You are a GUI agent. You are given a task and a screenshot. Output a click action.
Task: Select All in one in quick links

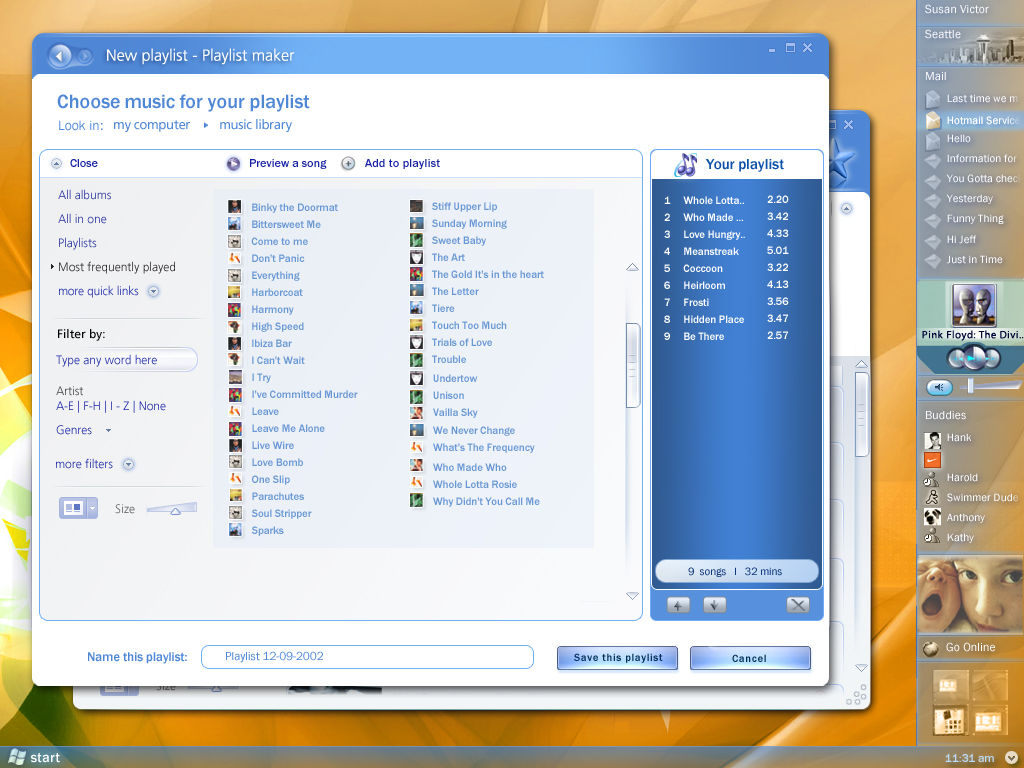click(82, 219)
